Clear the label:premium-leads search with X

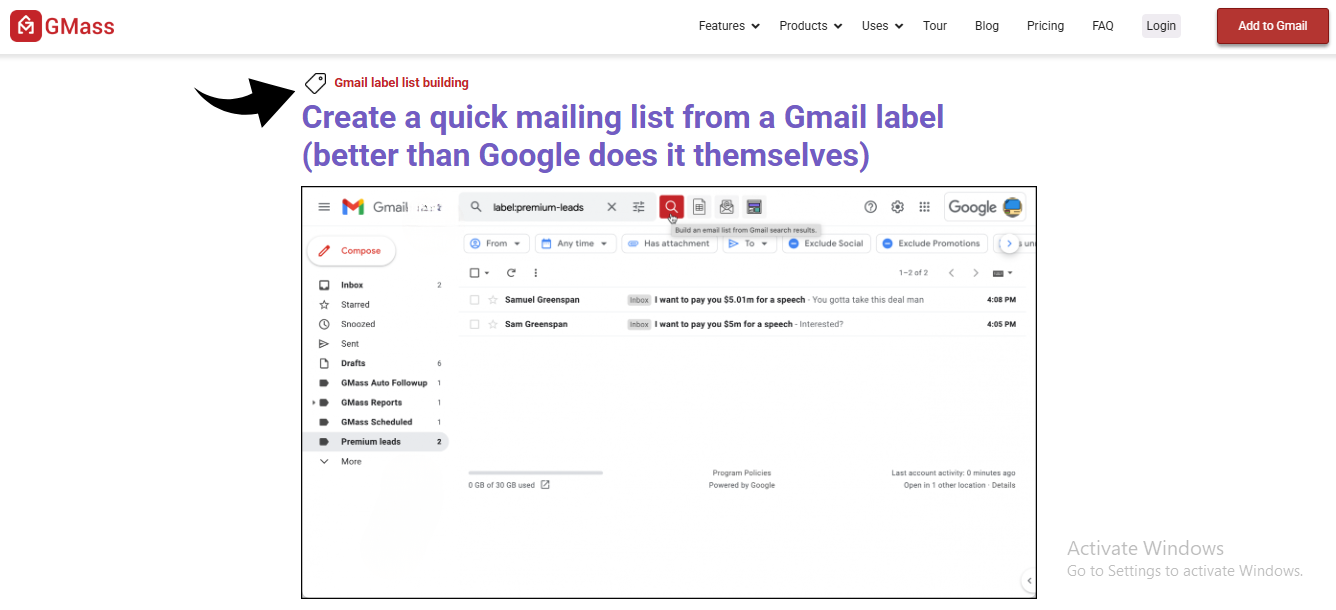pyautogui.click(x=612, y=207)
